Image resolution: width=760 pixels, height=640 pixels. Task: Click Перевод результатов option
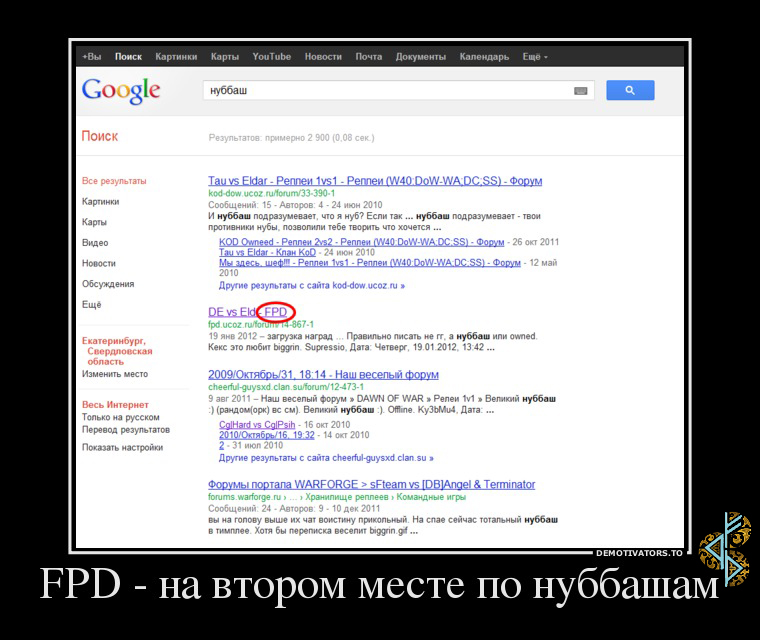[126, 430]
